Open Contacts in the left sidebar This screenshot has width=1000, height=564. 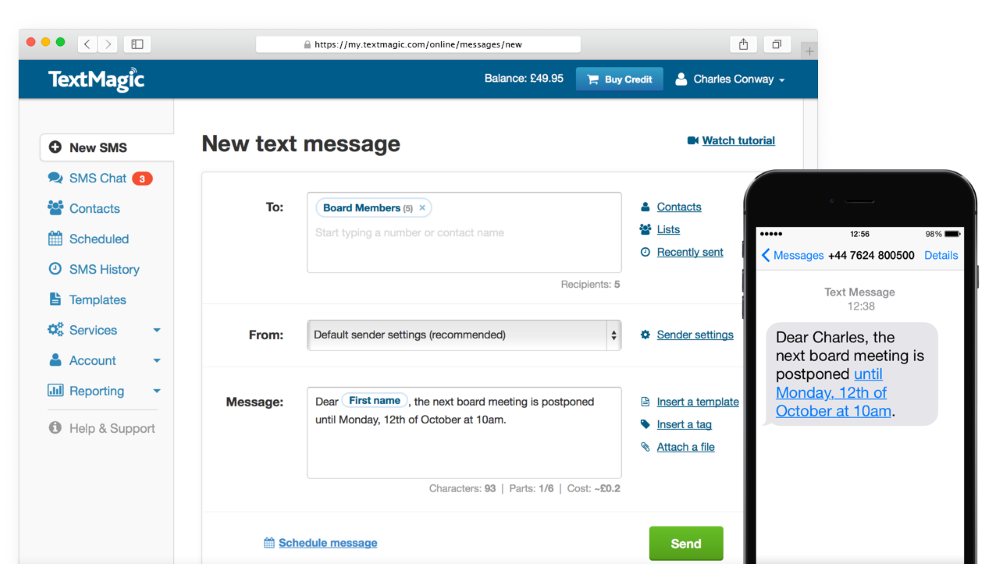tap(94, 209)
